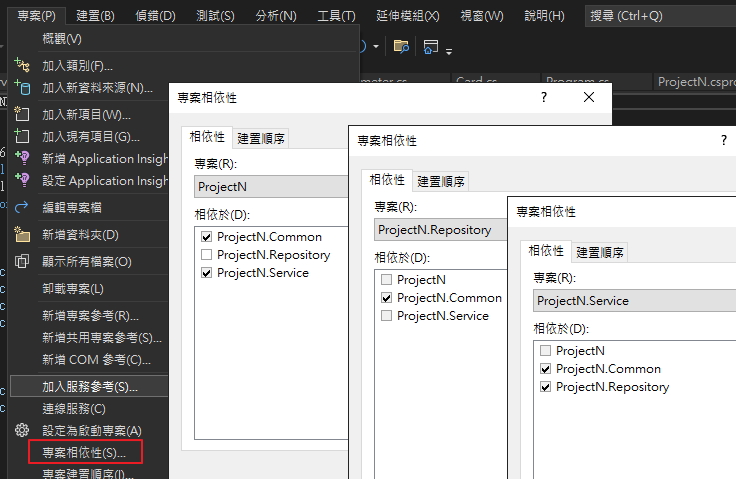This screenshot has width=736, height=479.
Task: Open the 測試(S) menu
Action: (215, 16)
